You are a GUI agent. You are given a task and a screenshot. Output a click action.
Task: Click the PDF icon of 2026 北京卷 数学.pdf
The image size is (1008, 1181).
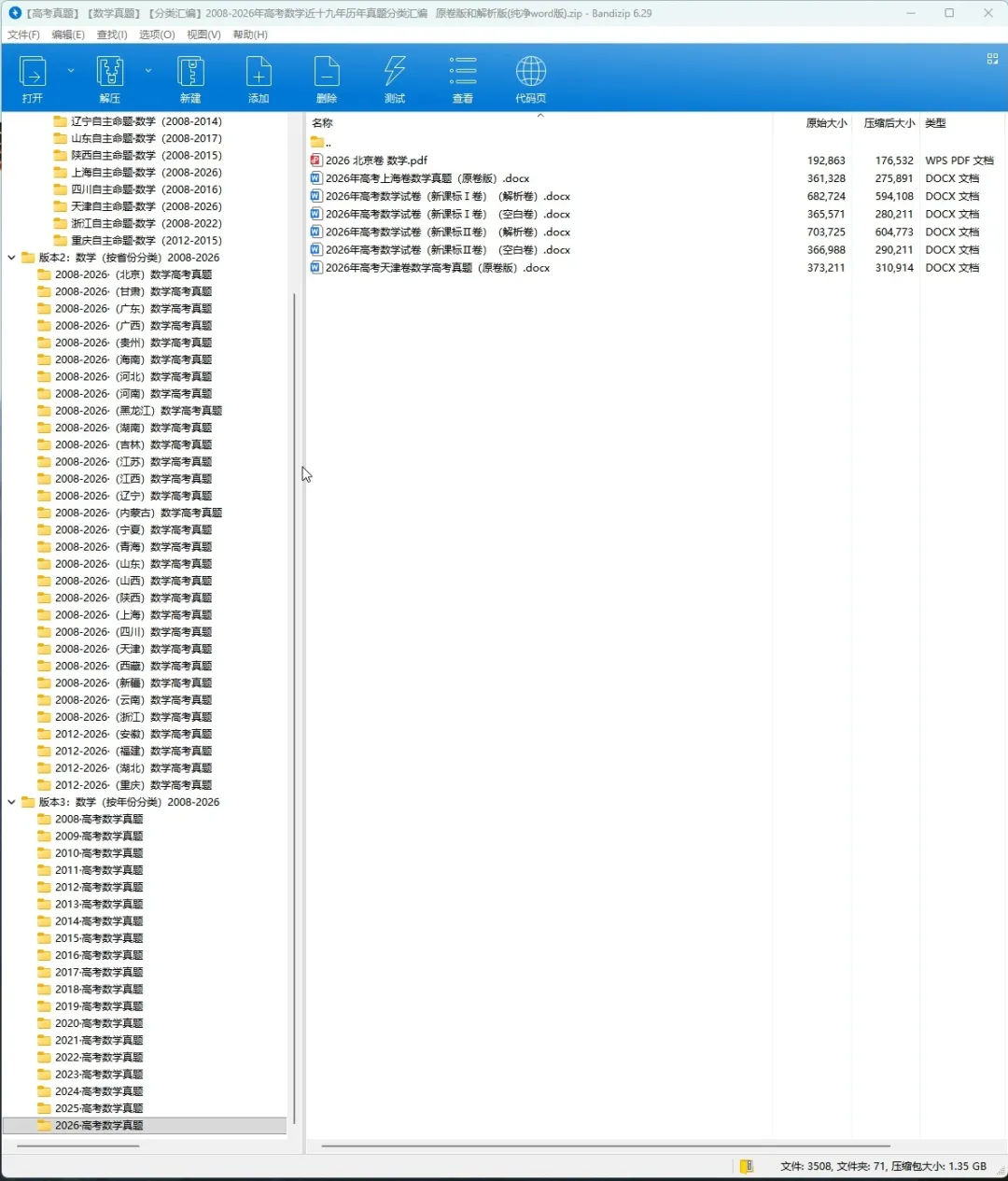point(316,161)
